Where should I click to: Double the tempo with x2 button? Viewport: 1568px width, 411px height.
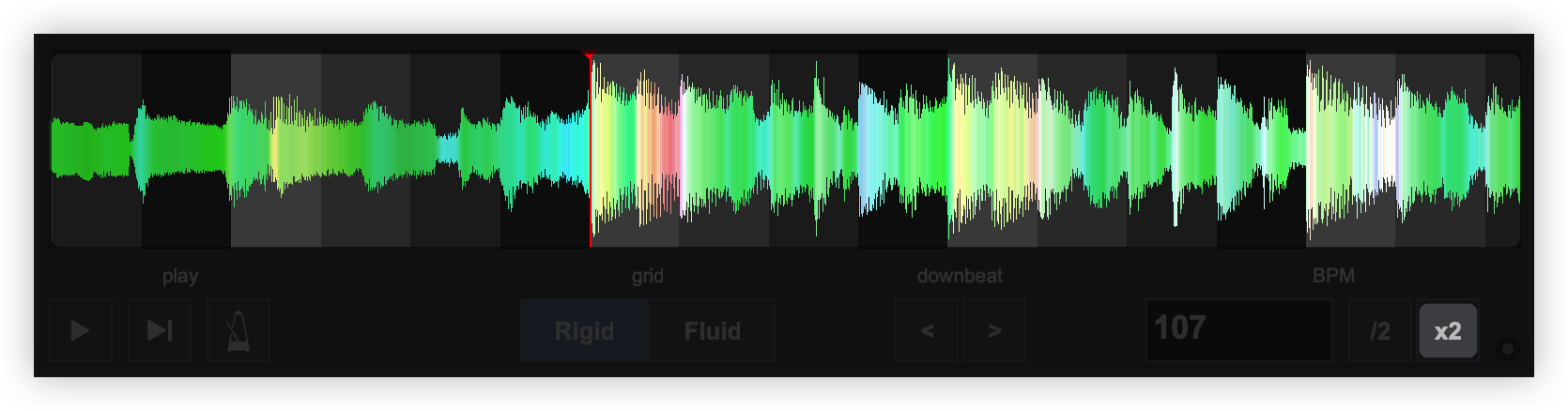(x=1447, y=331)
